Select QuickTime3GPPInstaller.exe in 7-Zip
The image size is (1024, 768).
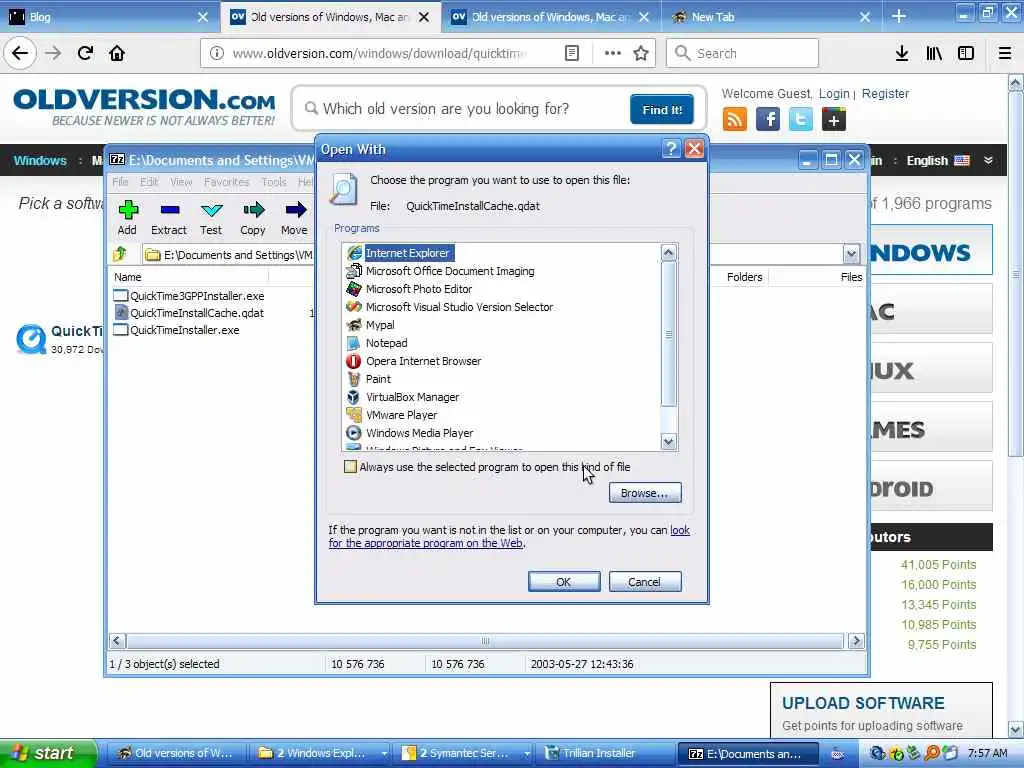click(x=189, y=296)
